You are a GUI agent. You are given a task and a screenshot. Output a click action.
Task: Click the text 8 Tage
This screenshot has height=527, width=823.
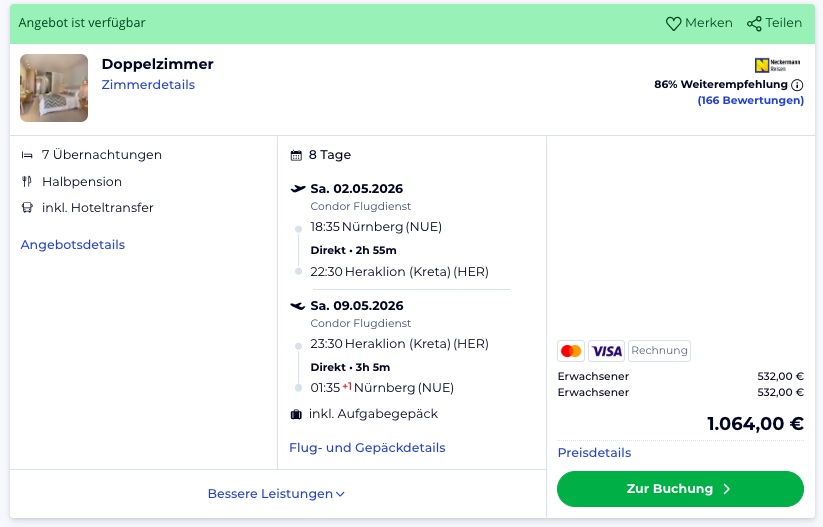click(330, 155)
